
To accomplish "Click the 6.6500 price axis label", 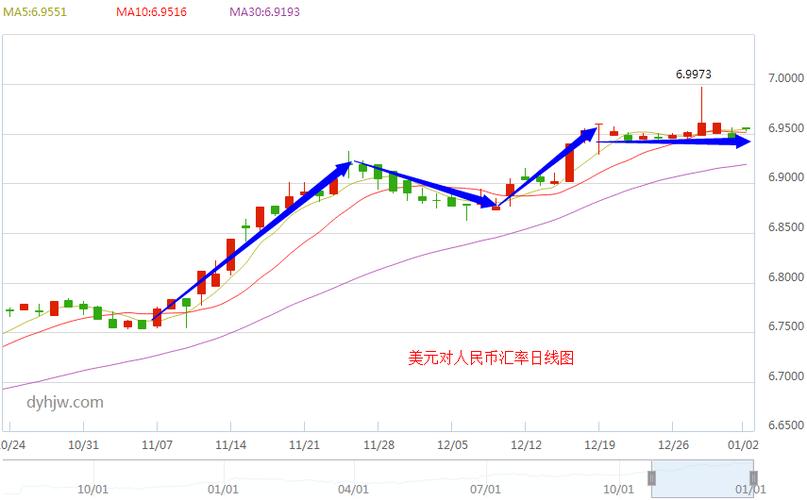I will coord(786,425).
